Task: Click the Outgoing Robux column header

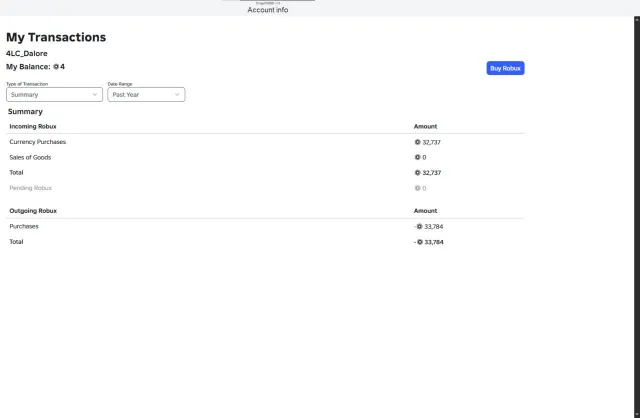Action: pyautogui.click(x=33, y=211)
